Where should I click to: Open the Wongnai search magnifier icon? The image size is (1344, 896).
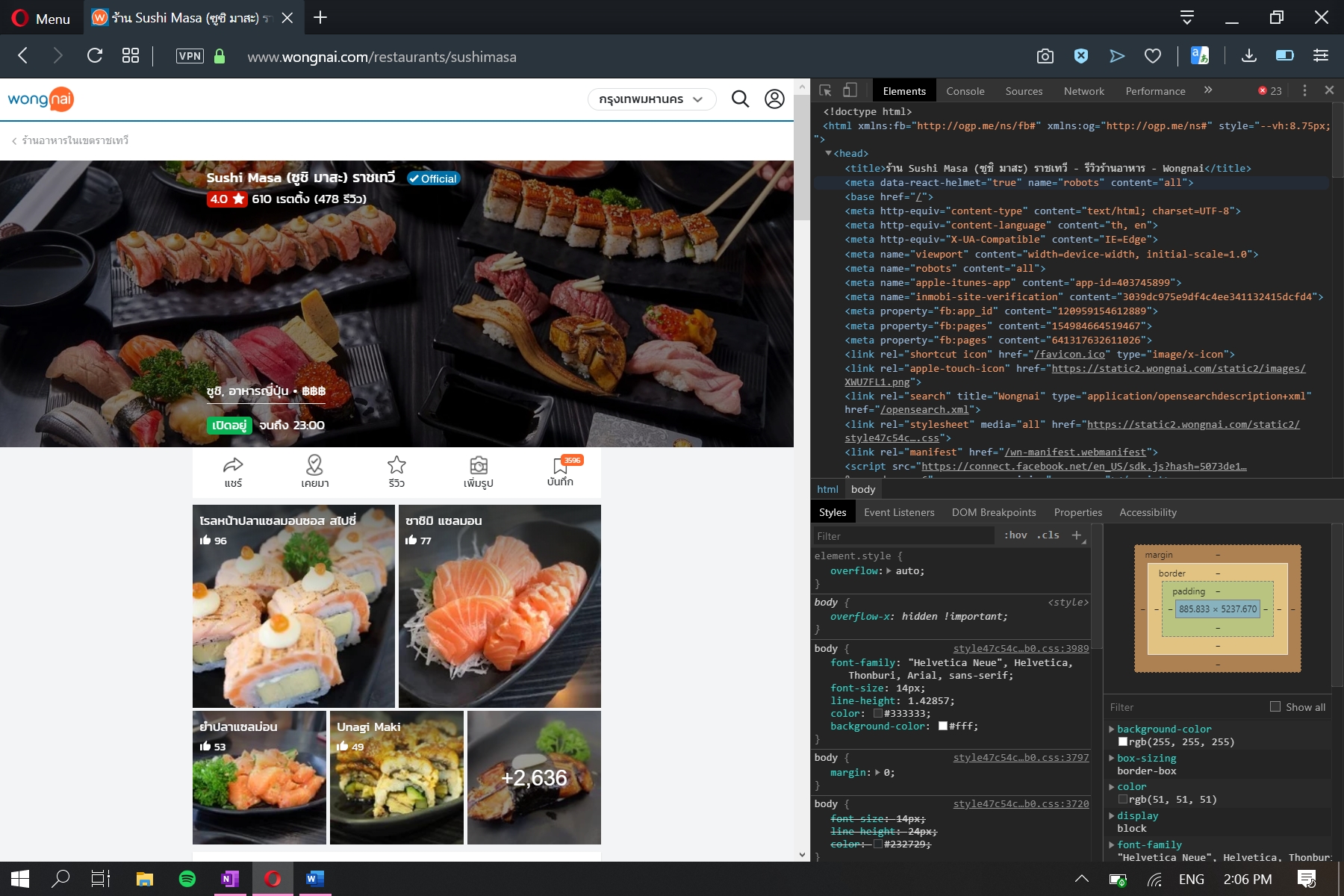click(740, 99)
